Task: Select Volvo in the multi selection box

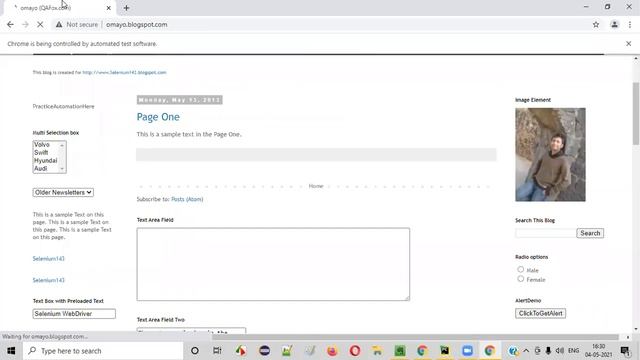Action: point(42,144)
